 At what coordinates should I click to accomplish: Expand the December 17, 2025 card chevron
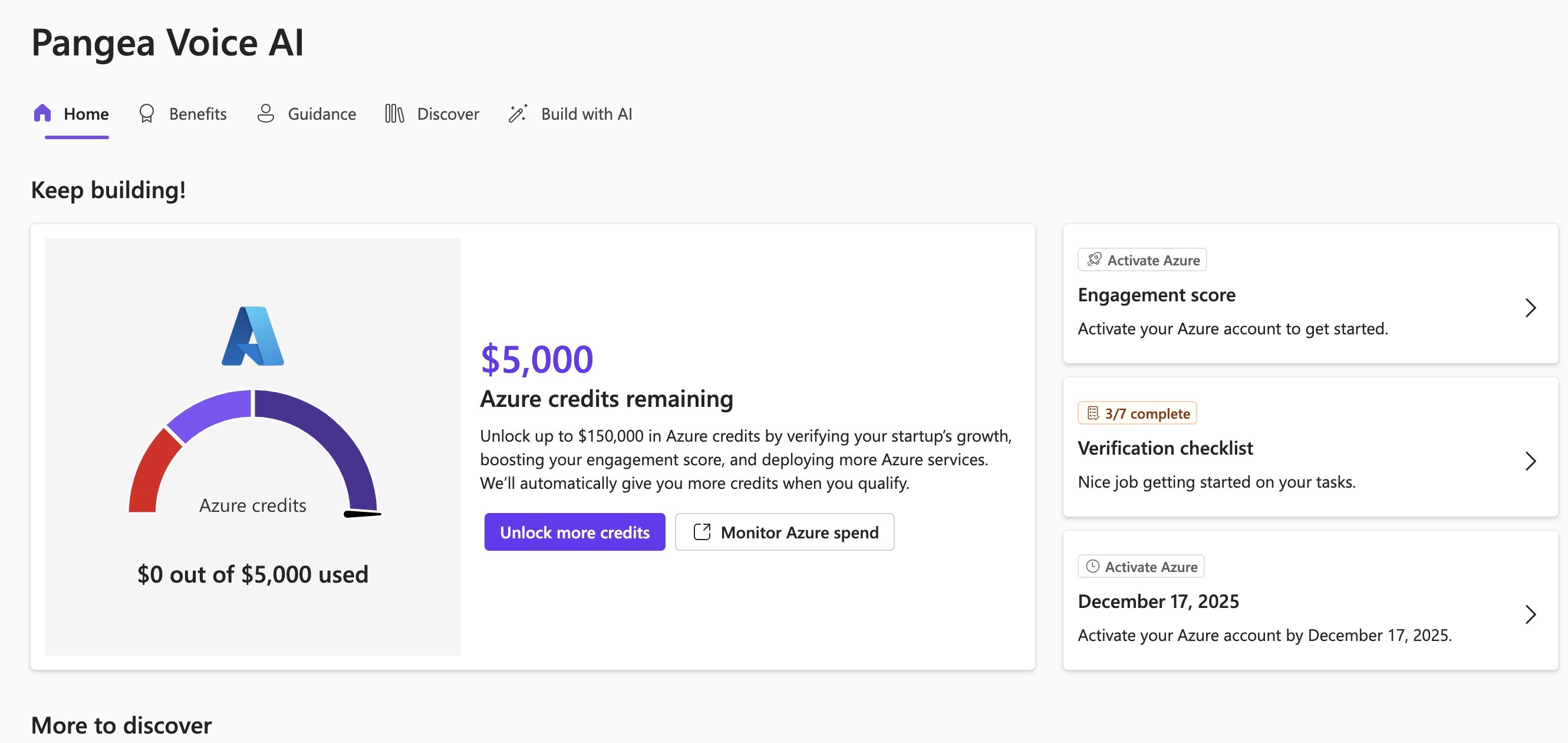pos(1531,615)
